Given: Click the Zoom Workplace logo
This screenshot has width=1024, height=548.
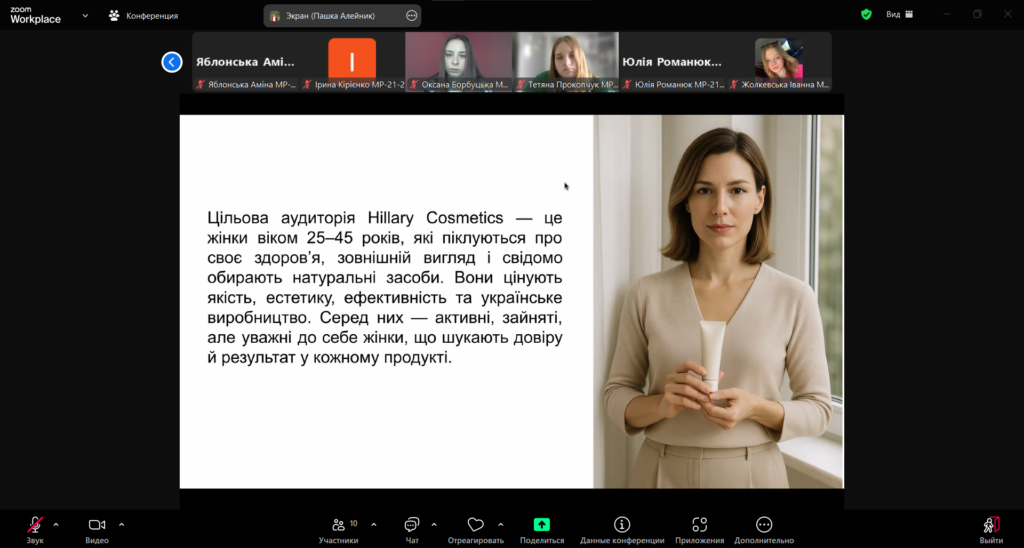Looking at the screenshot, I should [35, 15].
